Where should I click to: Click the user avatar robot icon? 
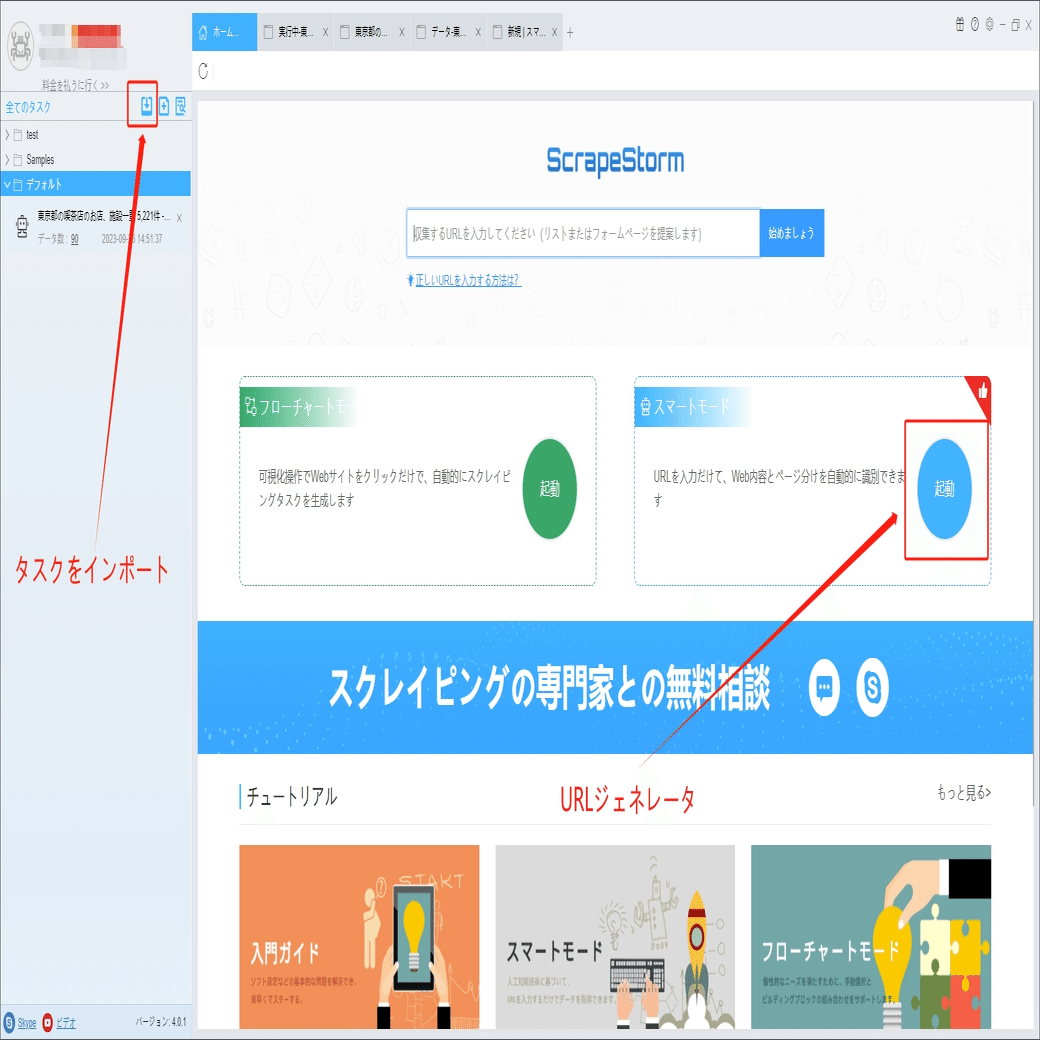coord(20,46)
